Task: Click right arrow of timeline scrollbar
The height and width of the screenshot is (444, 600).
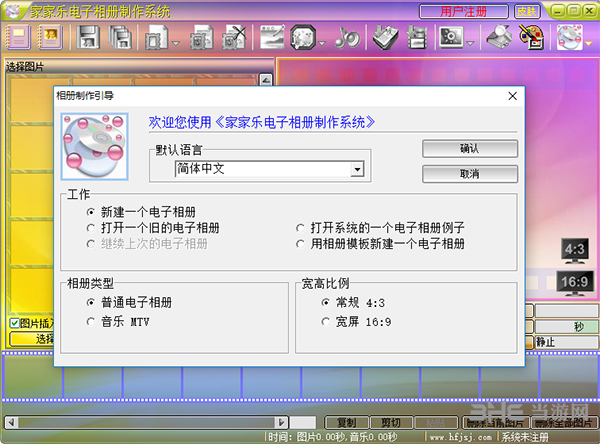Action: [281, 423]
